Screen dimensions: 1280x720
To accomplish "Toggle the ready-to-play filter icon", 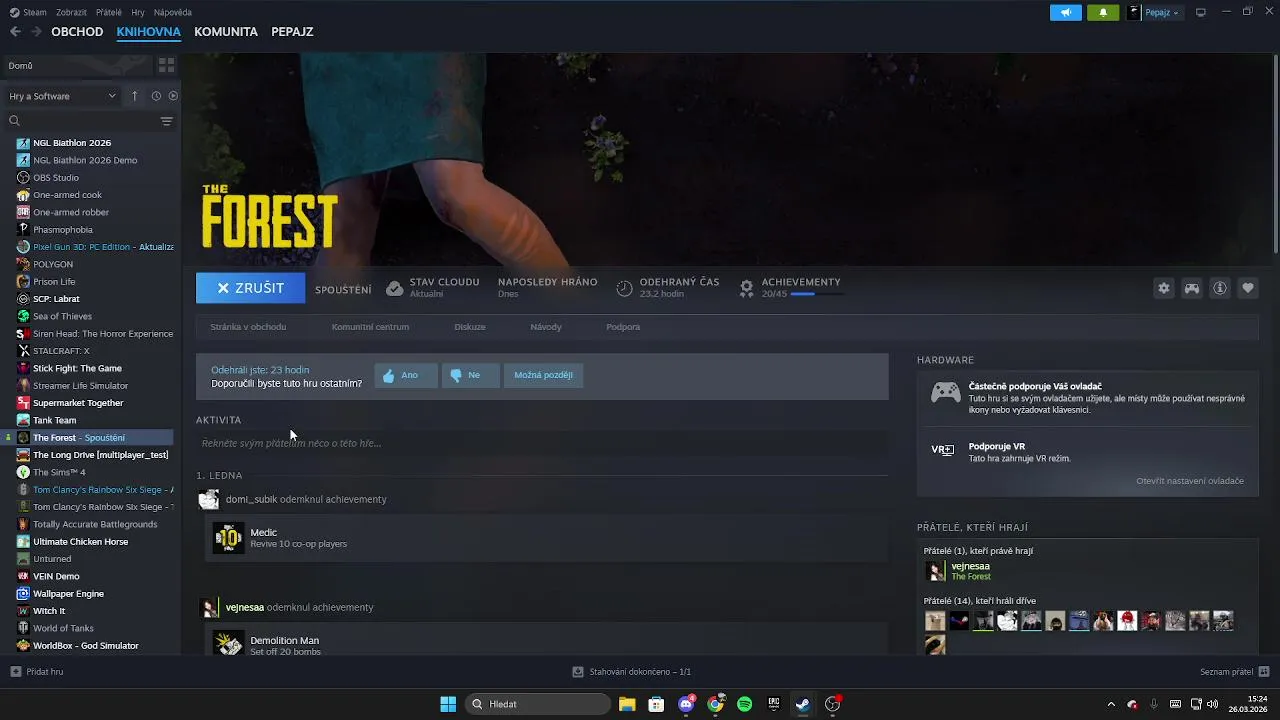I will 173,96.
